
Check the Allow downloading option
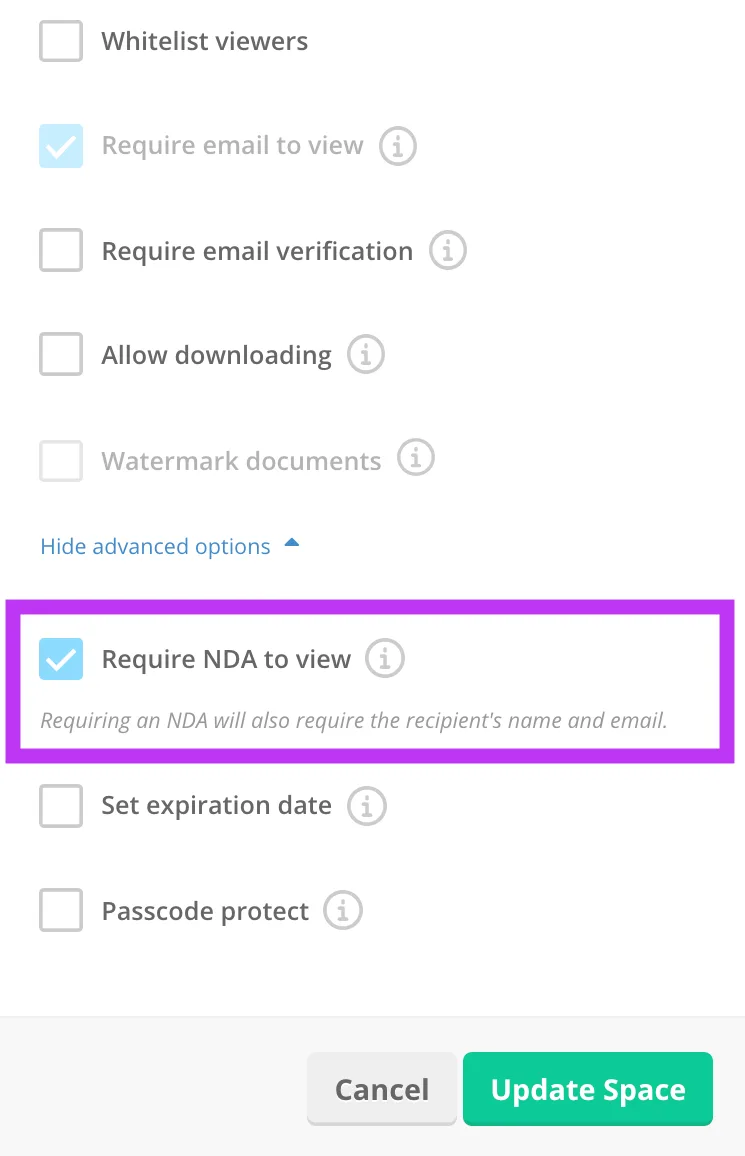click(61, 354)
